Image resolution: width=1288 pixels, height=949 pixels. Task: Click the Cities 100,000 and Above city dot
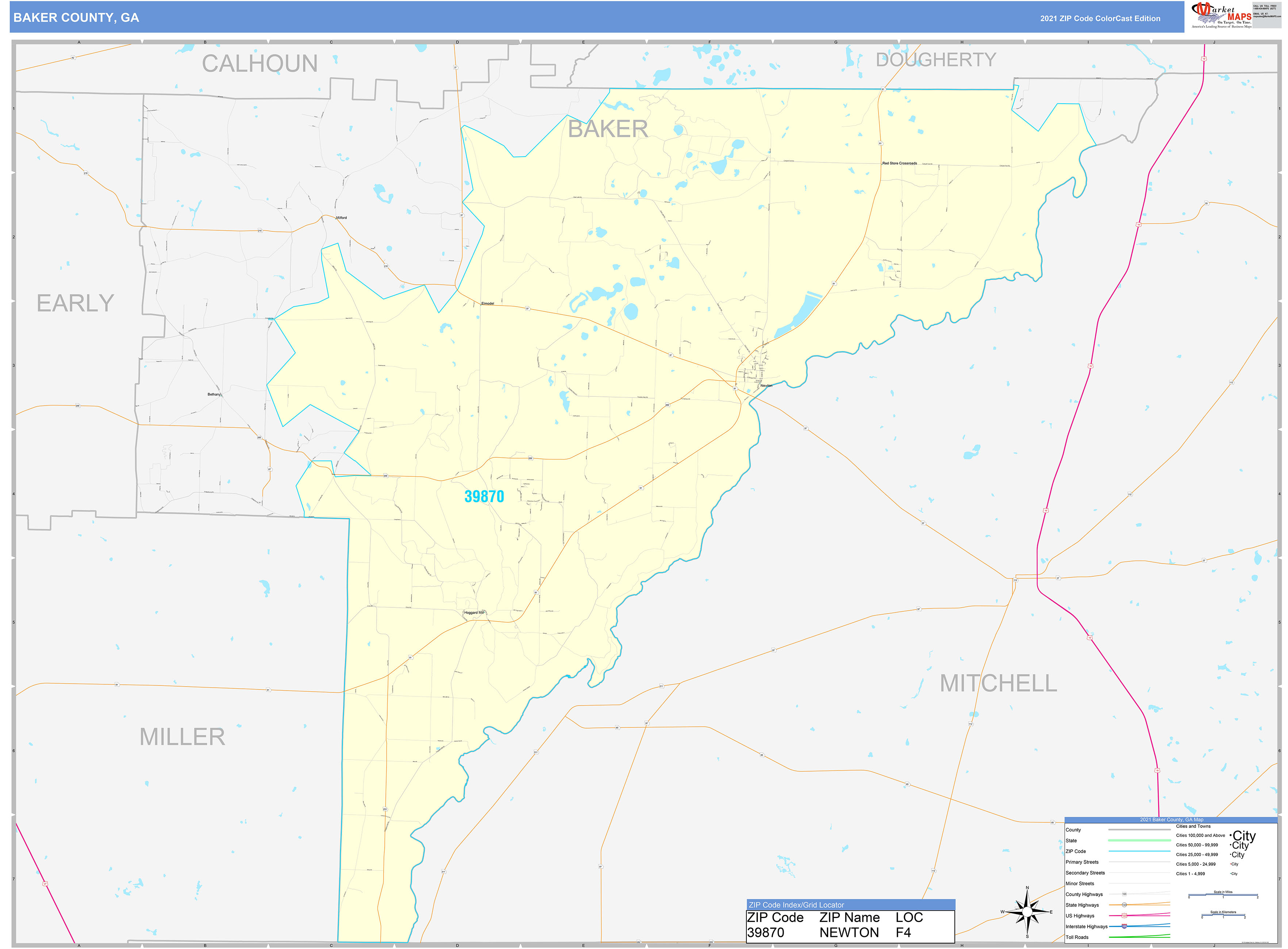(1231, 835)
